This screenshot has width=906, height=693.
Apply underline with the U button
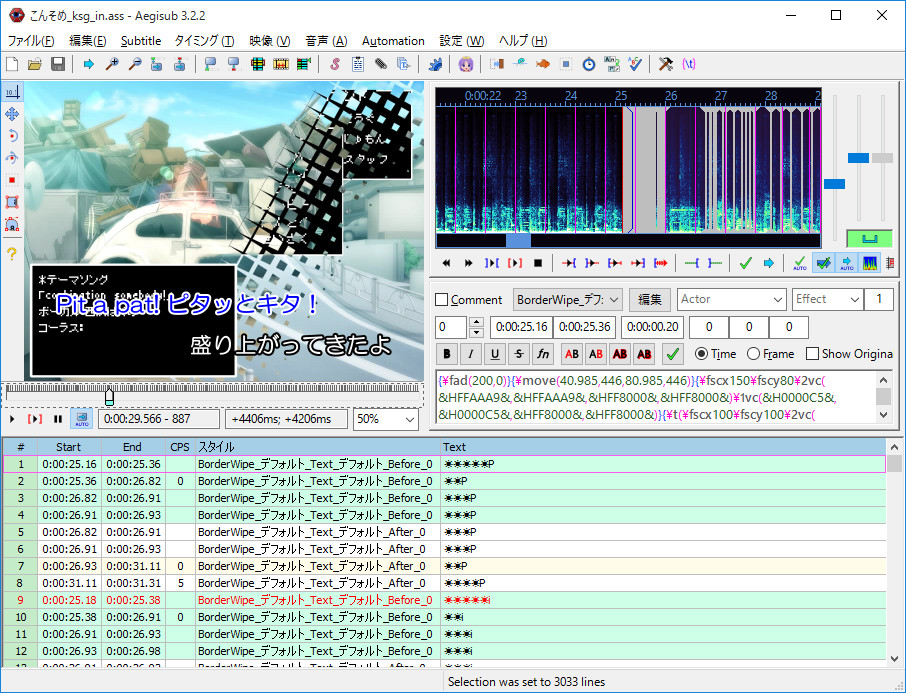tap(495, 354)
